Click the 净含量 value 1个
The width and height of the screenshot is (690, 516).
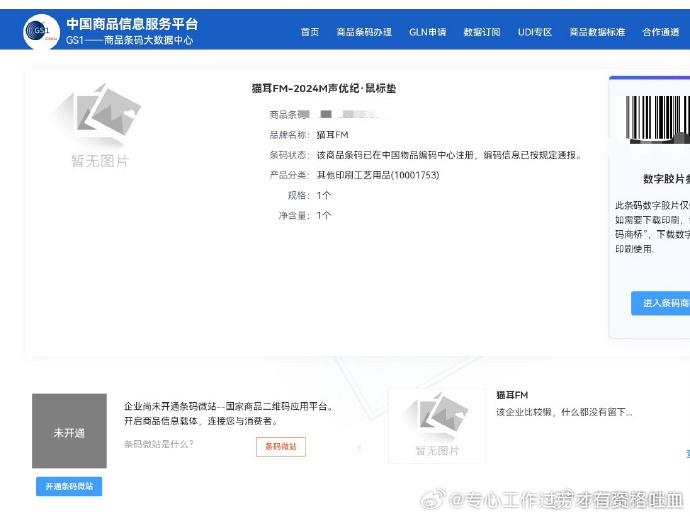[x=323, y=216]
